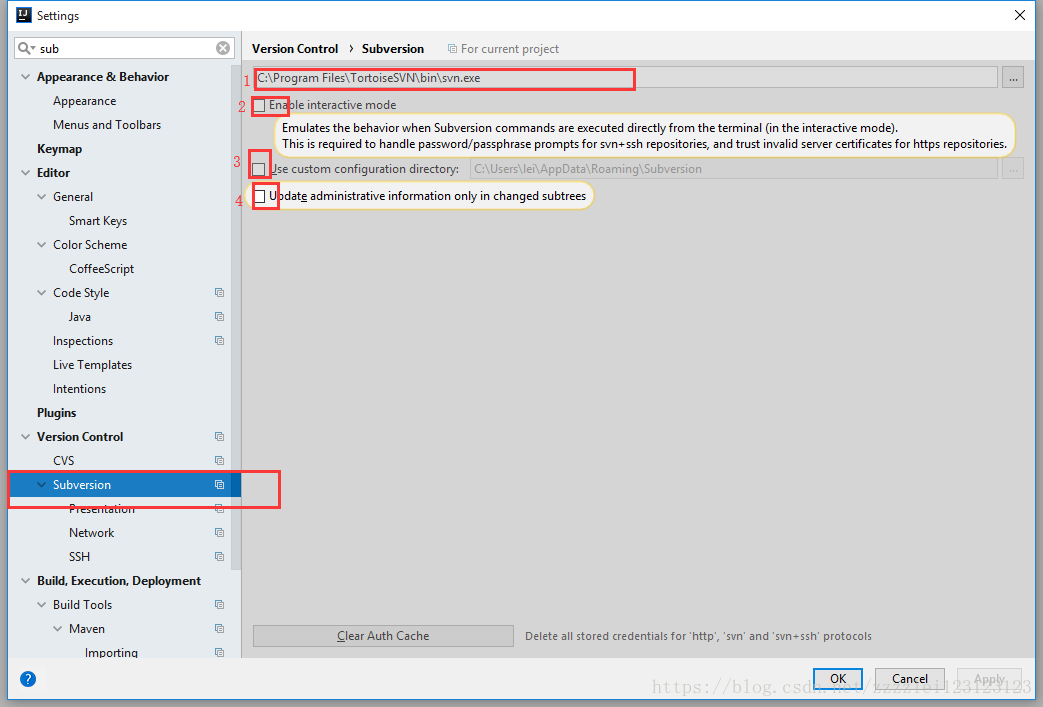Collapse the Build, Execution, Deployment section
This screenshot has width=1043, height=707.
25,581
